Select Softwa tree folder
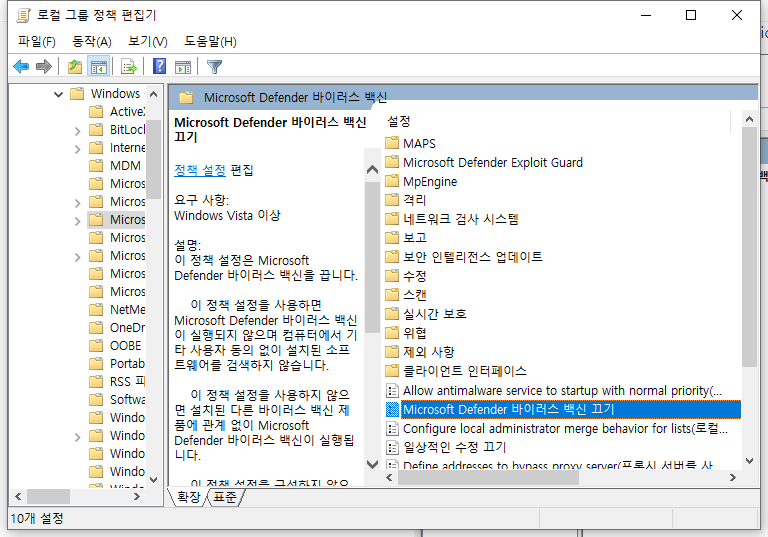The image size is (768, 537). [117, 400]
